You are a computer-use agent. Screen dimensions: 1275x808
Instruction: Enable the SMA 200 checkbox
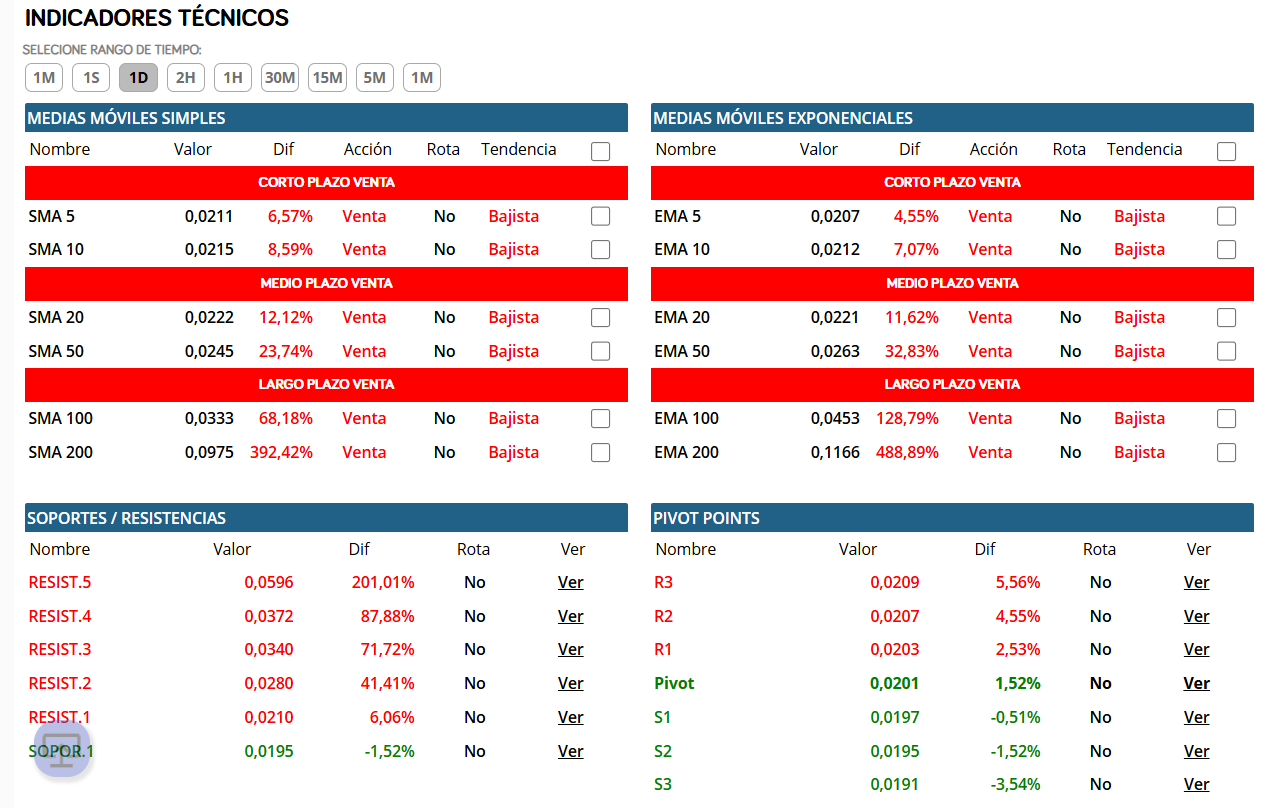pos(600,452)
